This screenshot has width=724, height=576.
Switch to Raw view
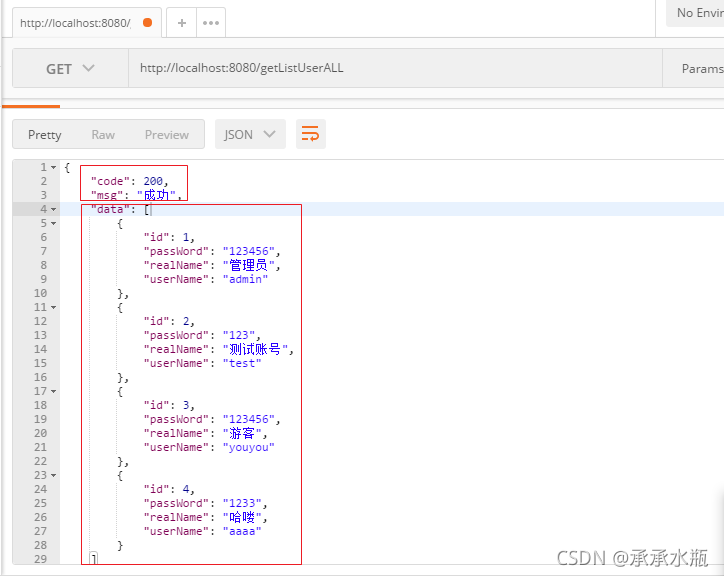click(103, 135)
